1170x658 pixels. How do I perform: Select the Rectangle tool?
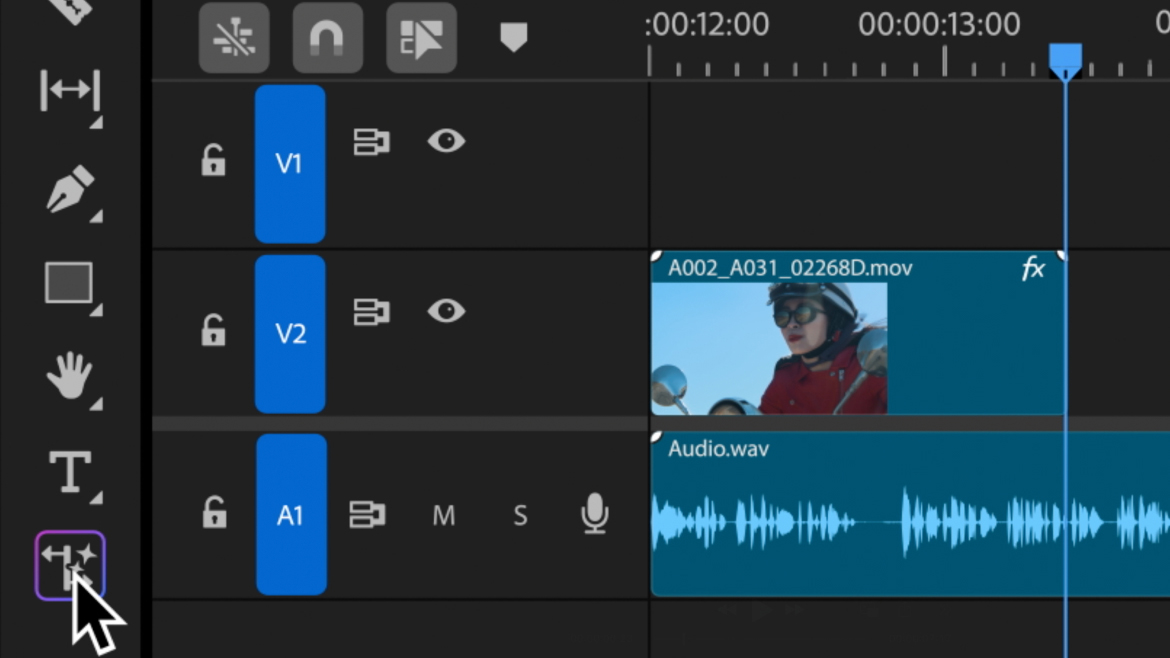[70, 284]
